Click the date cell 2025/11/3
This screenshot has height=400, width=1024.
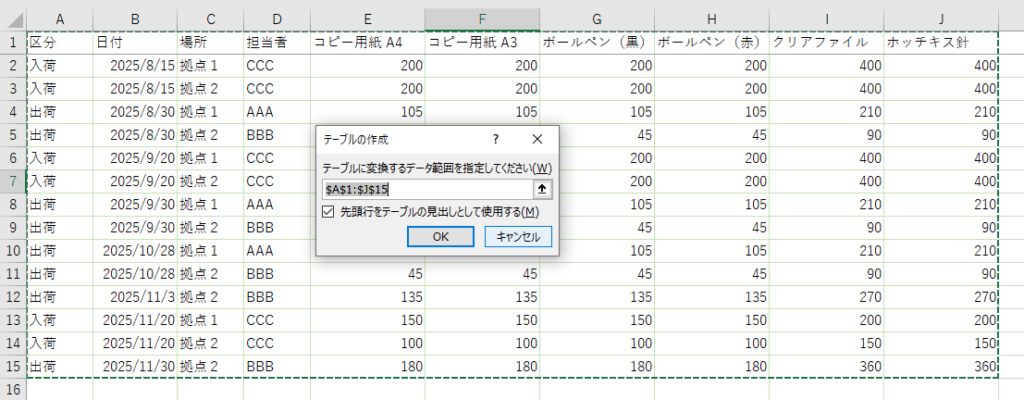point(135,297)
